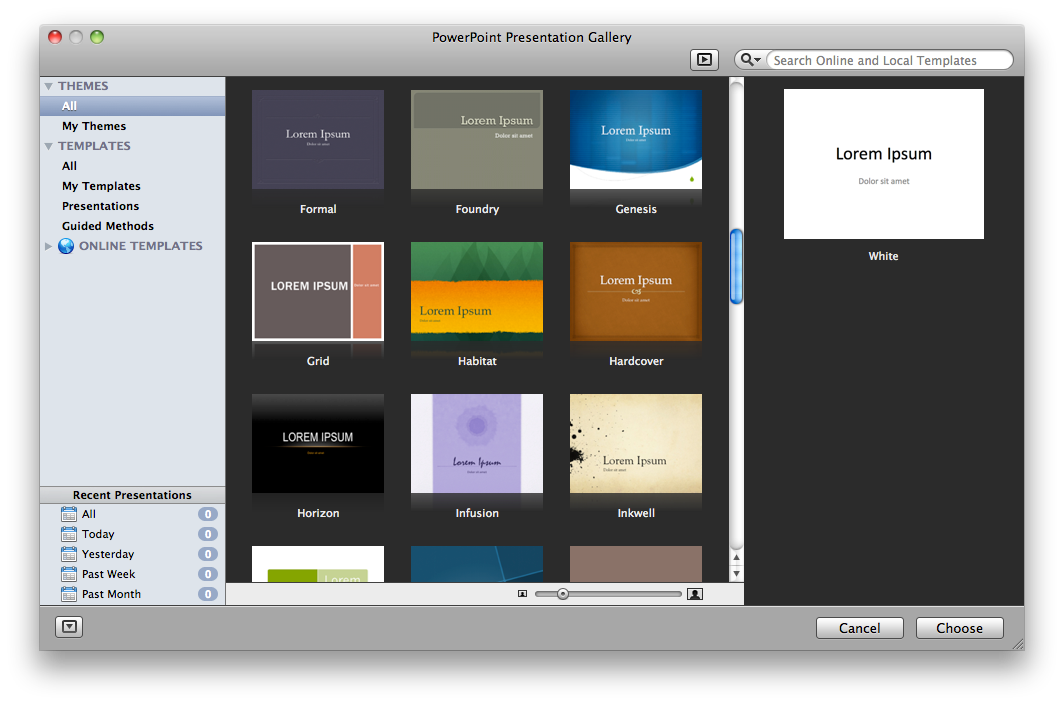Click the calendar icon beside Today
Image resolution: width=1064 pixels, height=705 pixels.
click(69, 534)
